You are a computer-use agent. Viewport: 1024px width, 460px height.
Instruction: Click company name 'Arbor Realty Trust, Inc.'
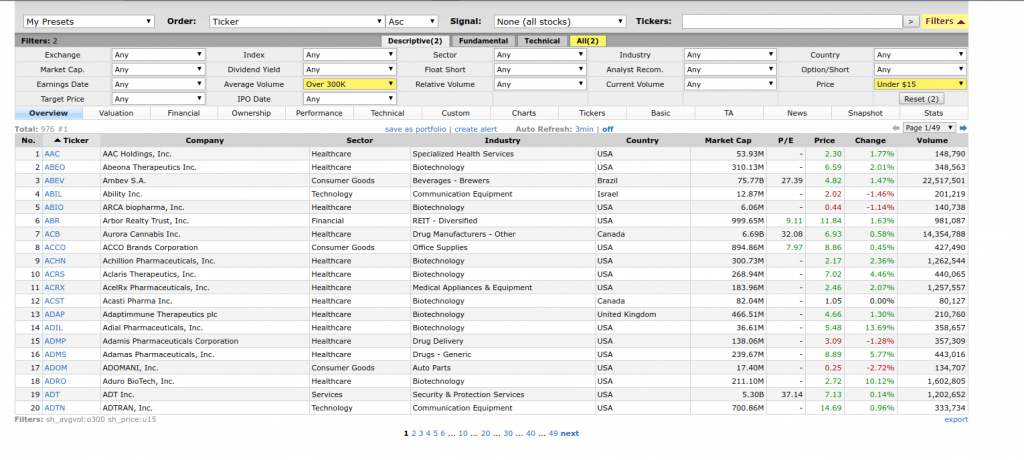pyautogui.click(x=146, y=221)
